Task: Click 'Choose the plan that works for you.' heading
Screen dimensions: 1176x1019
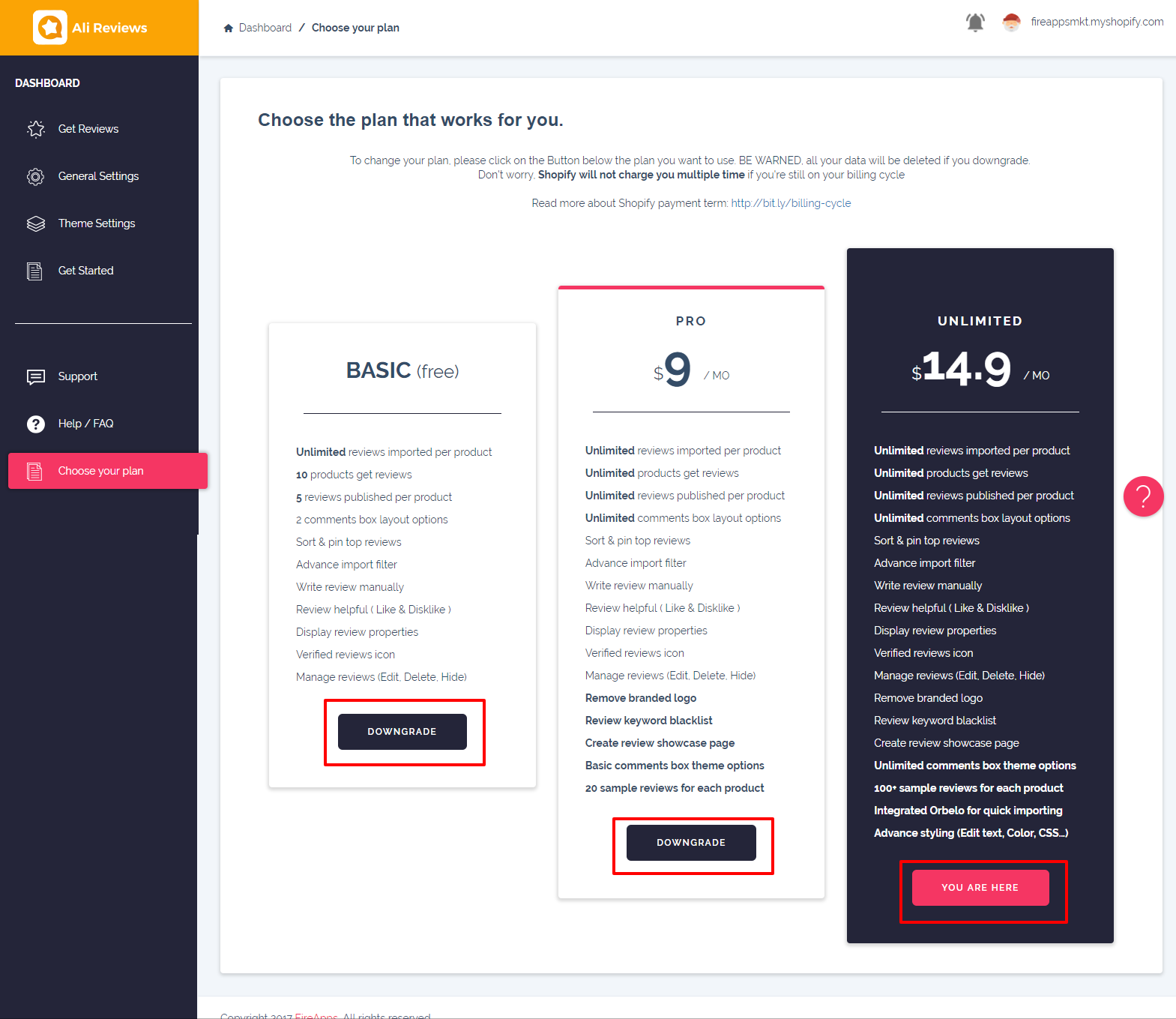Action: coord(411,120)
